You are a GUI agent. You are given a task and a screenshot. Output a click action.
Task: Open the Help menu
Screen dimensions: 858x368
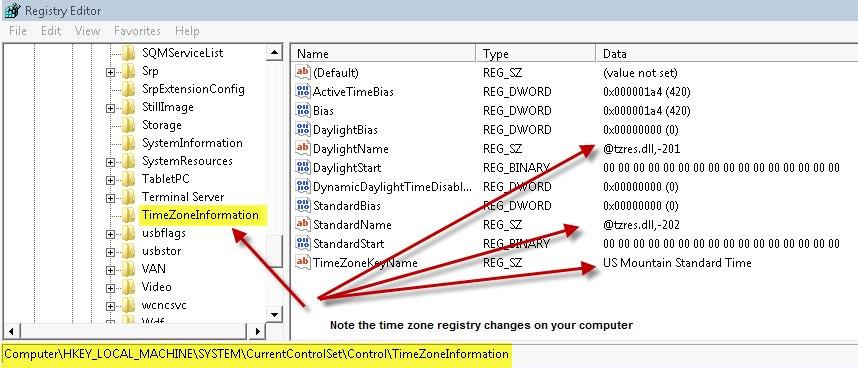pos(187,31)
